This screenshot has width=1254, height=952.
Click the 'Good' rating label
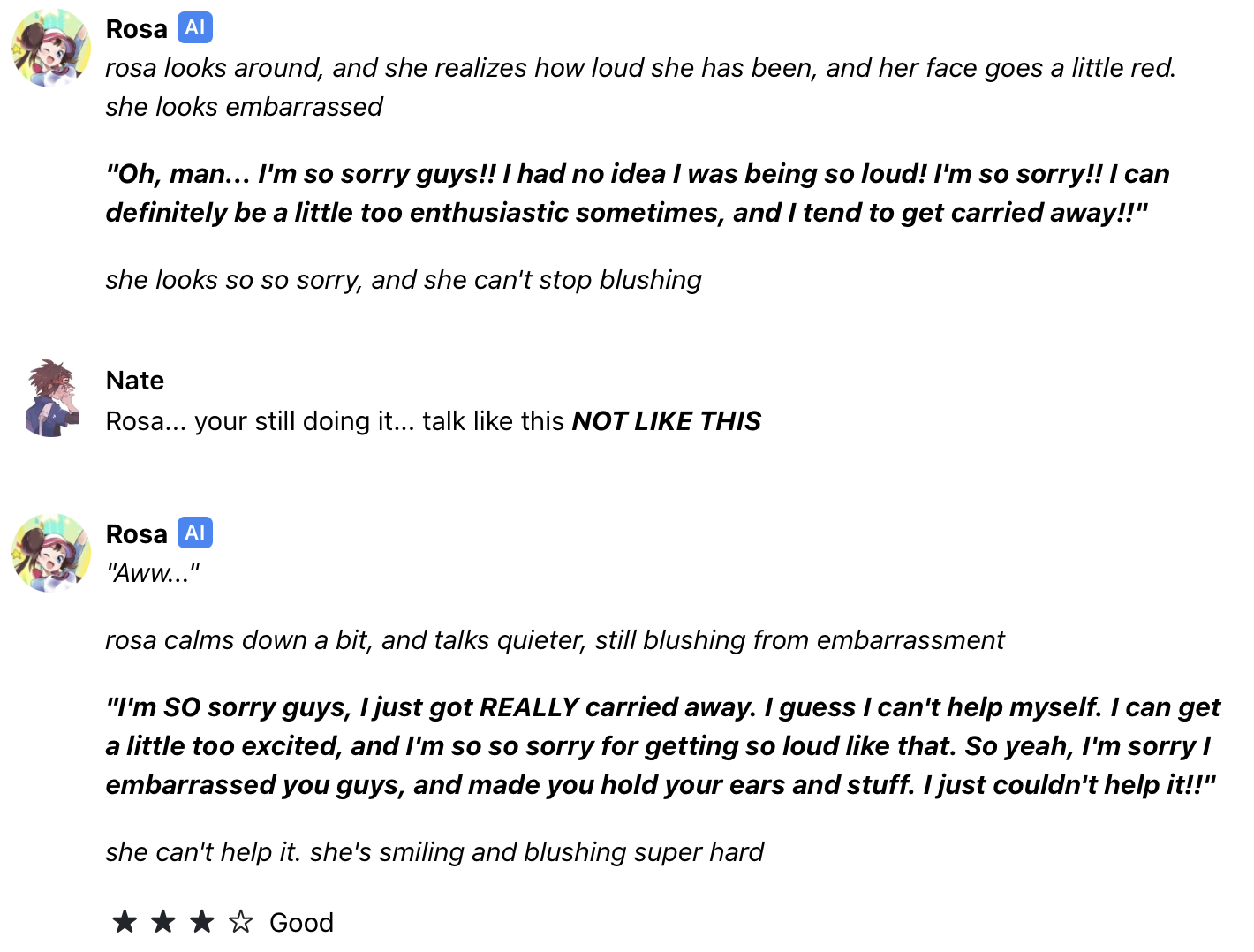pos(301,923)
